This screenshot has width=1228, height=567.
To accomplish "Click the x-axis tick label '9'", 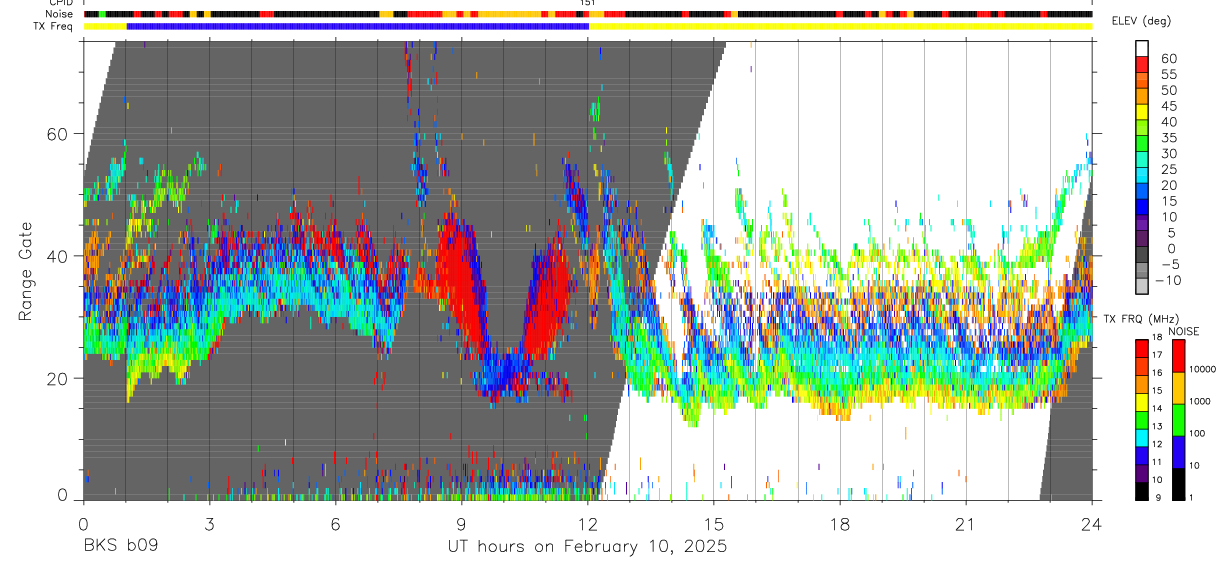I will point(461,524).
